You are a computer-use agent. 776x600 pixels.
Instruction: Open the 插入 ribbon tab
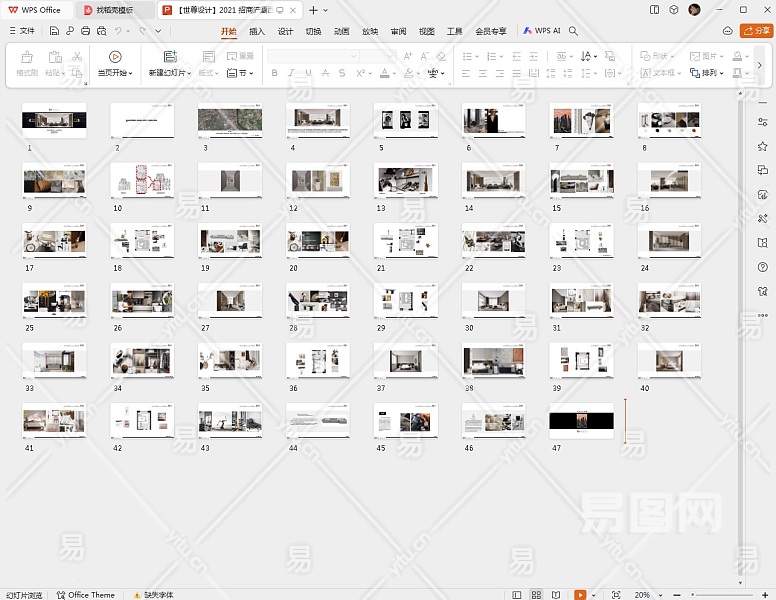click(257, 31)
